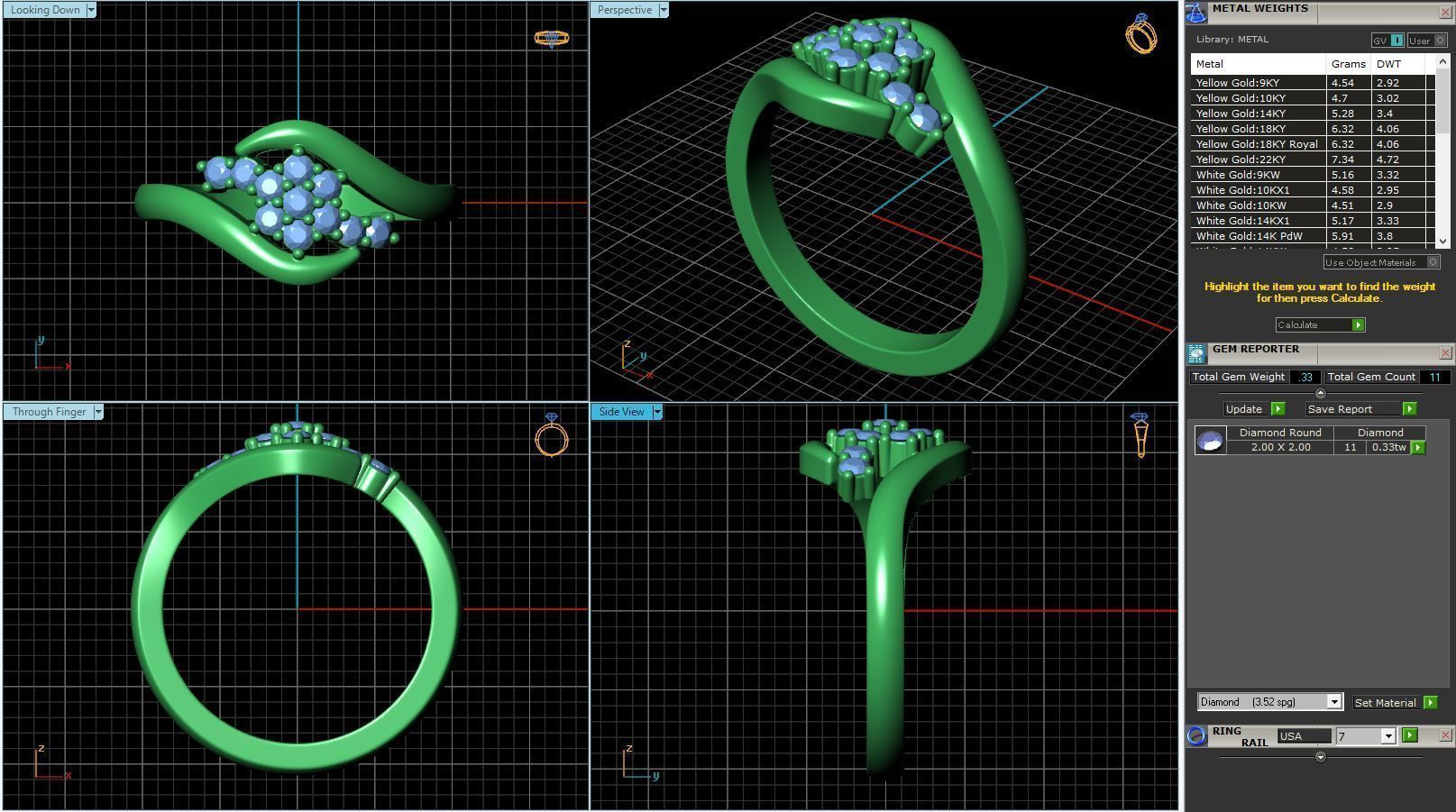The image size is (1456, 812).
Task: Click the USA ring size standard field
Action: point(1304,736)
